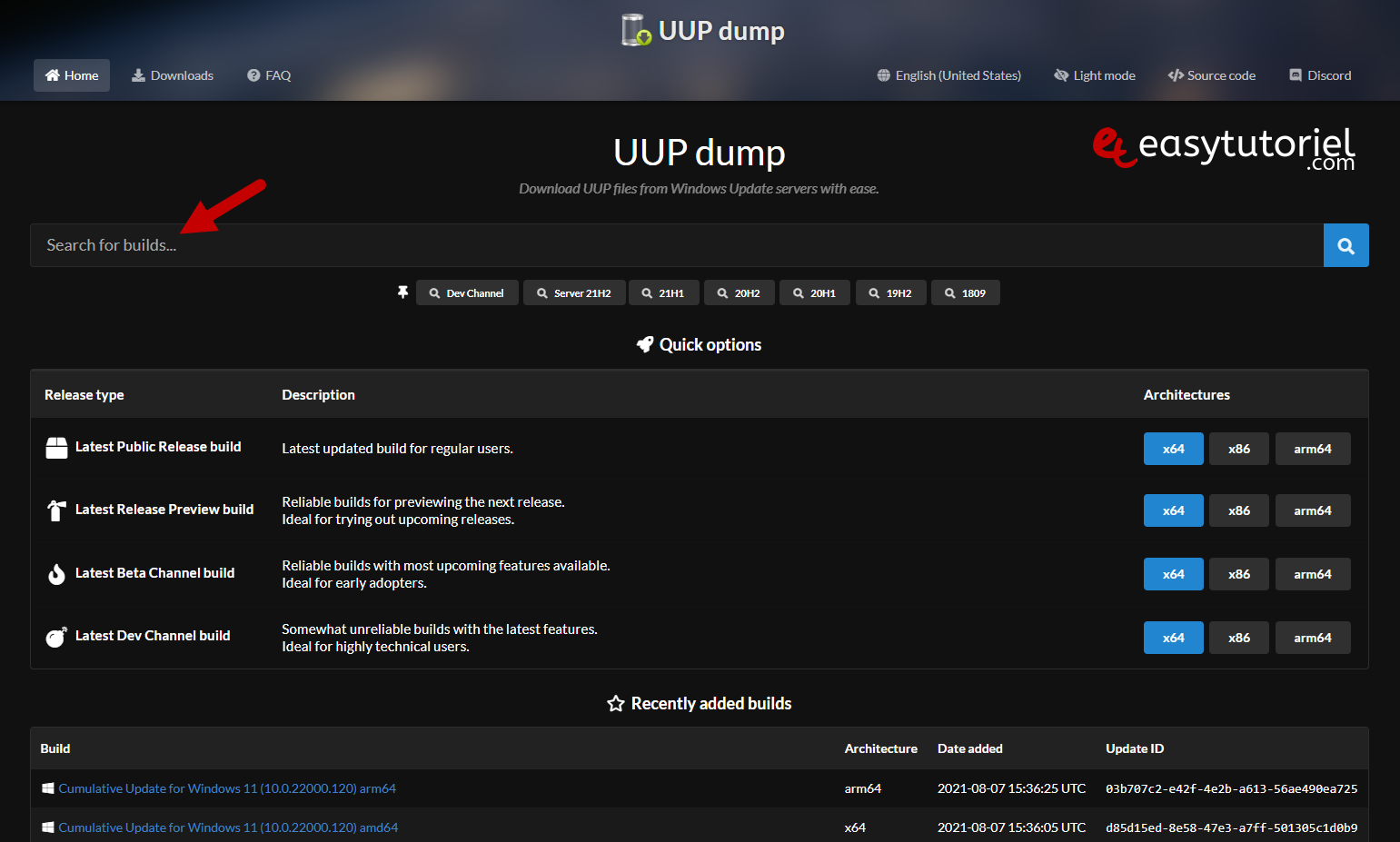Search for 1809 builds
The width and height of the screenshot is (1400, 842).
(x=966, y=292)
